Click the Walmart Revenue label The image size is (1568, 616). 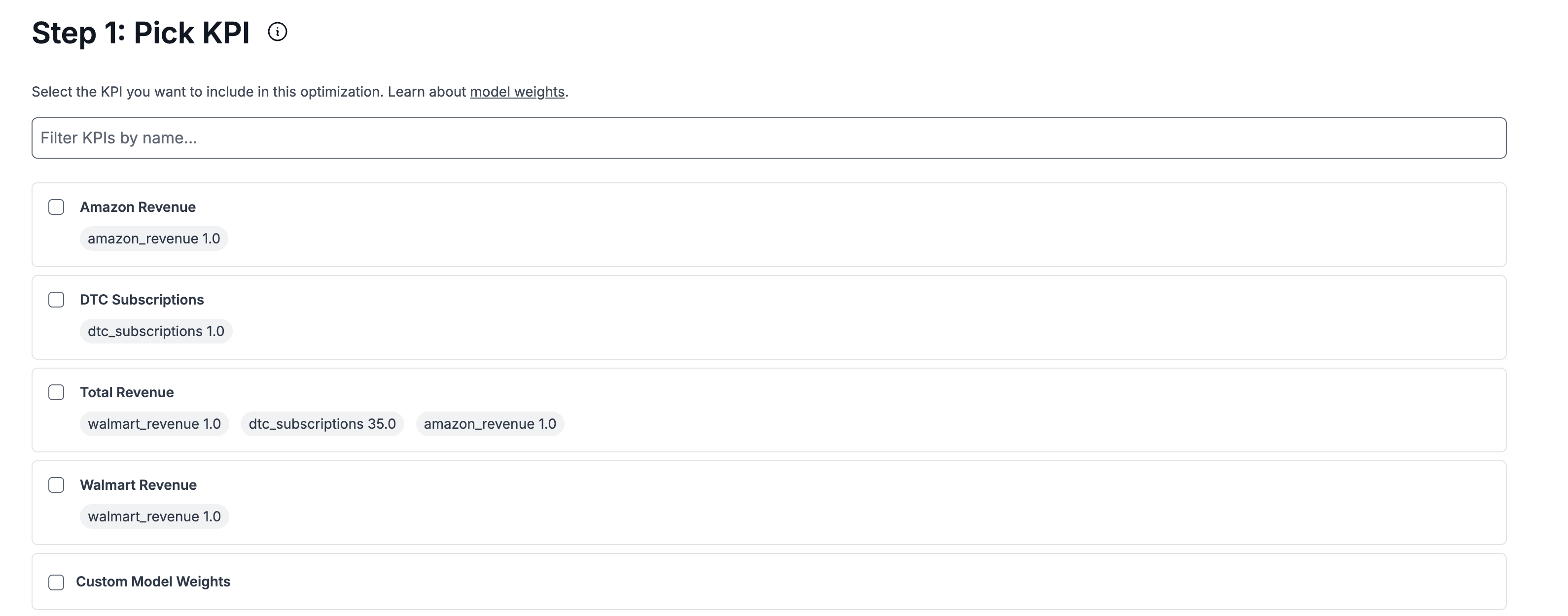pos(138,484)
